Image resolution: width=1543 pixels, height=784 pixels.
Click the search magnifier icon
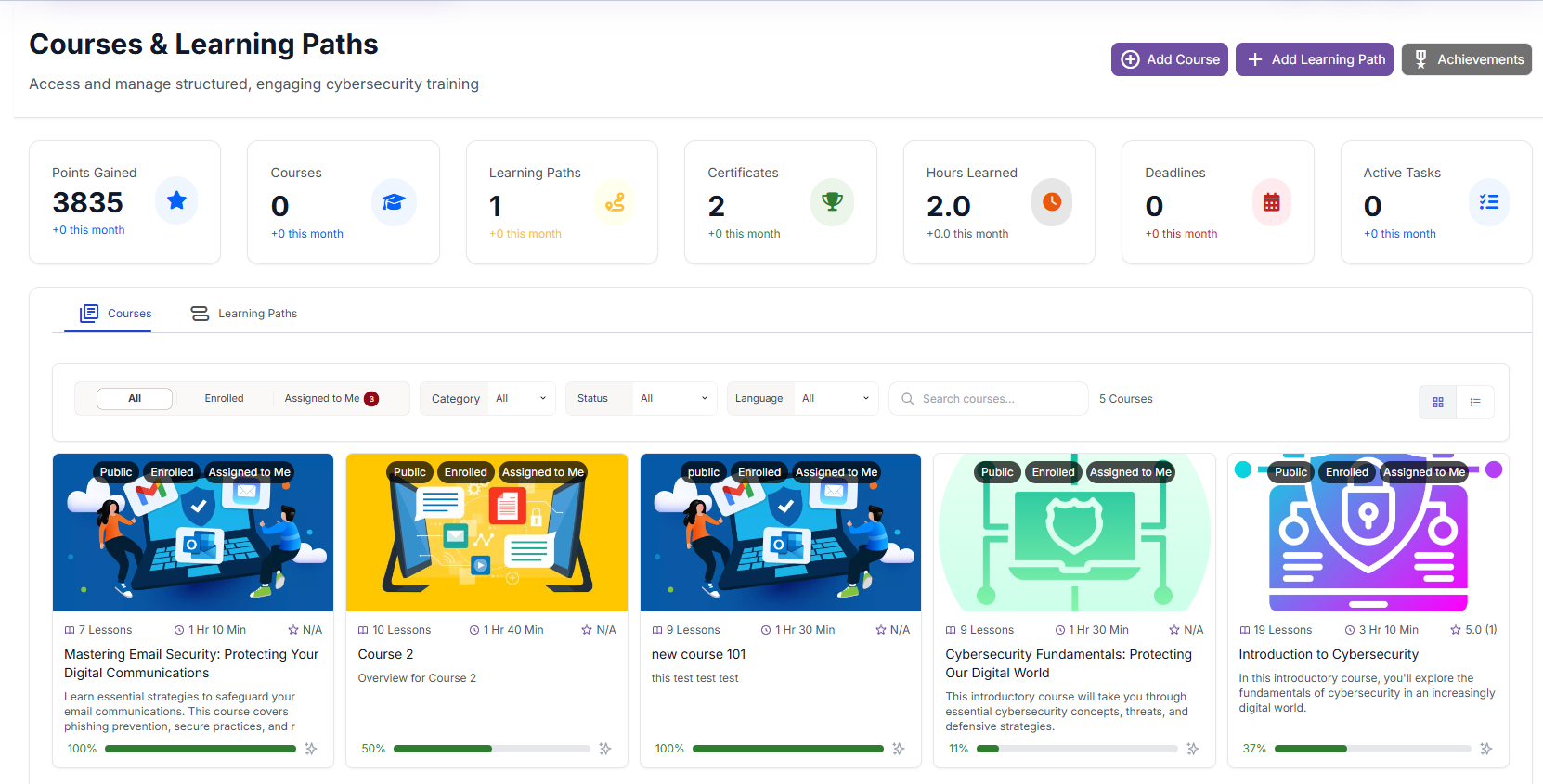[907, 399]
